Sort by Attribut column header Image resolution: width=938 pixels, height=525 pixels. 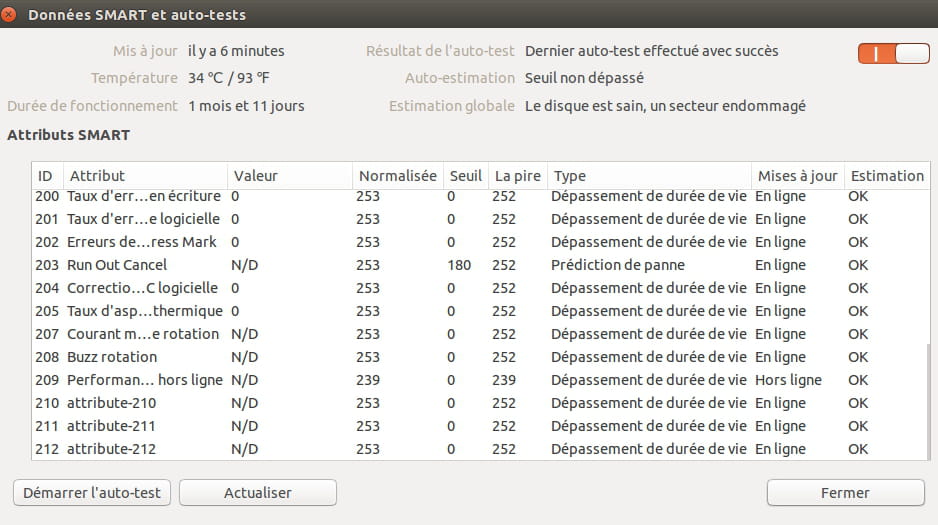coord(145,176)
